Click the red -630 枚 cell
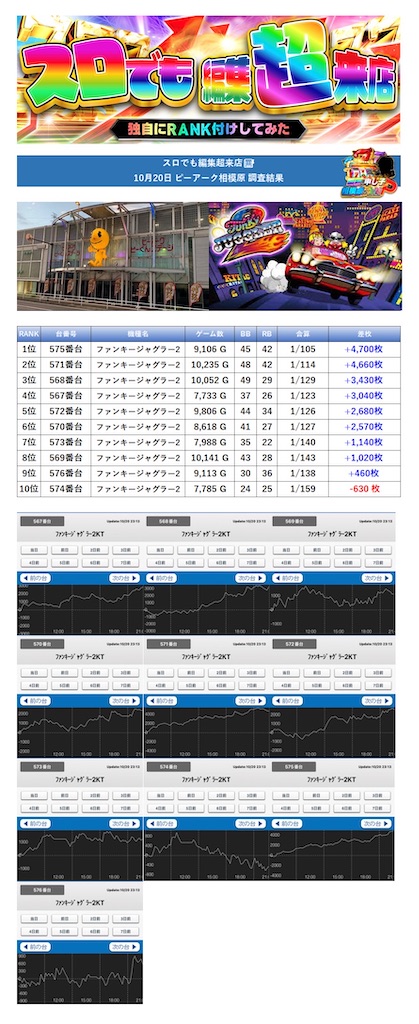Viewport: 419px width, 1024px height. click(364, 488)
